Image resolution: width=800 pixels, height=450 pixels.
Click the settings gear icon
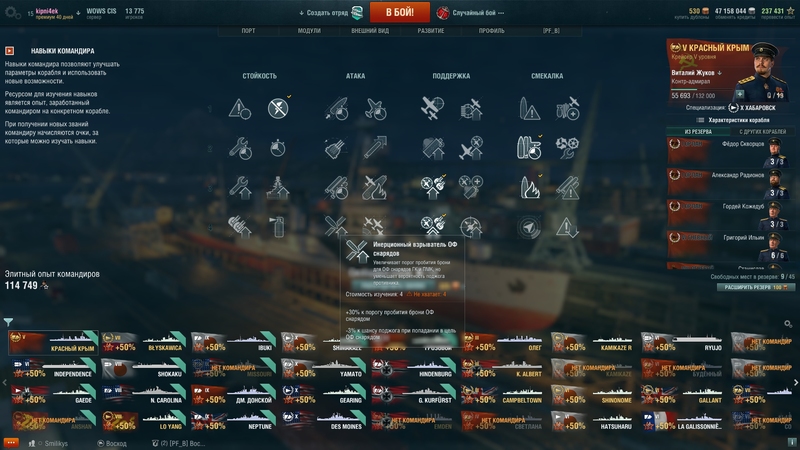pyautogui.click(x=12, y=13)
